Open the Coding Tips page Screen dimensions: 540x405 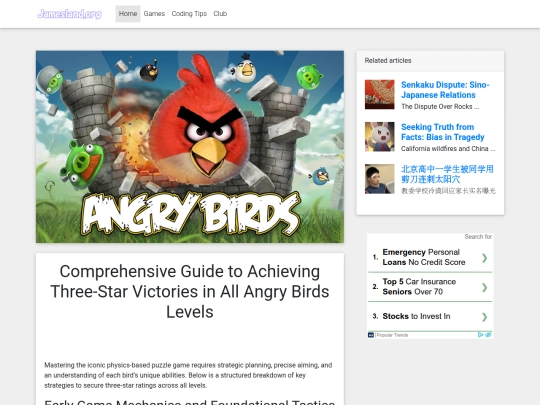tap(189, 14)
